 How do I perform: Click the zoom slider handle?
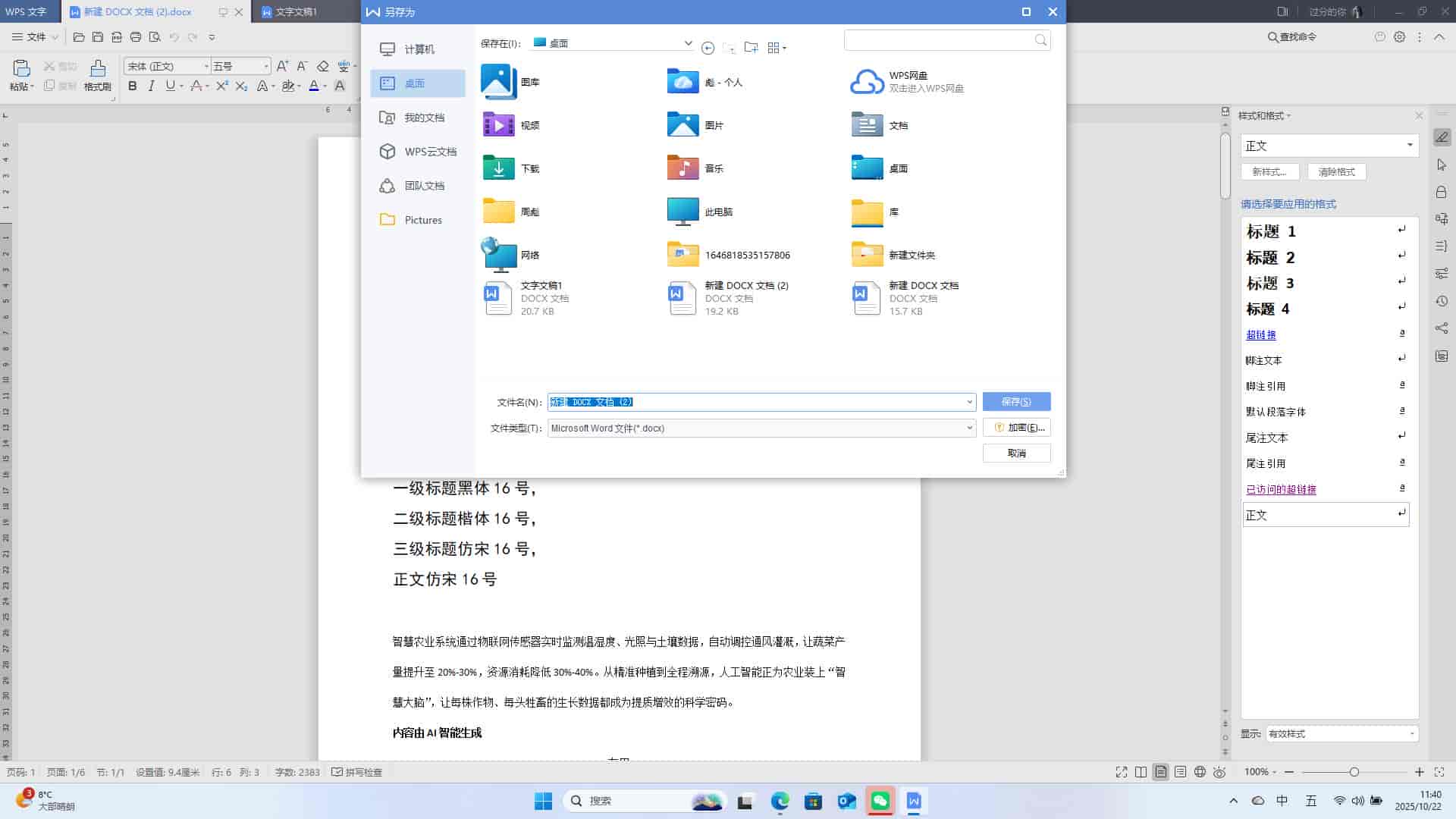click(x=1354, y=772)
